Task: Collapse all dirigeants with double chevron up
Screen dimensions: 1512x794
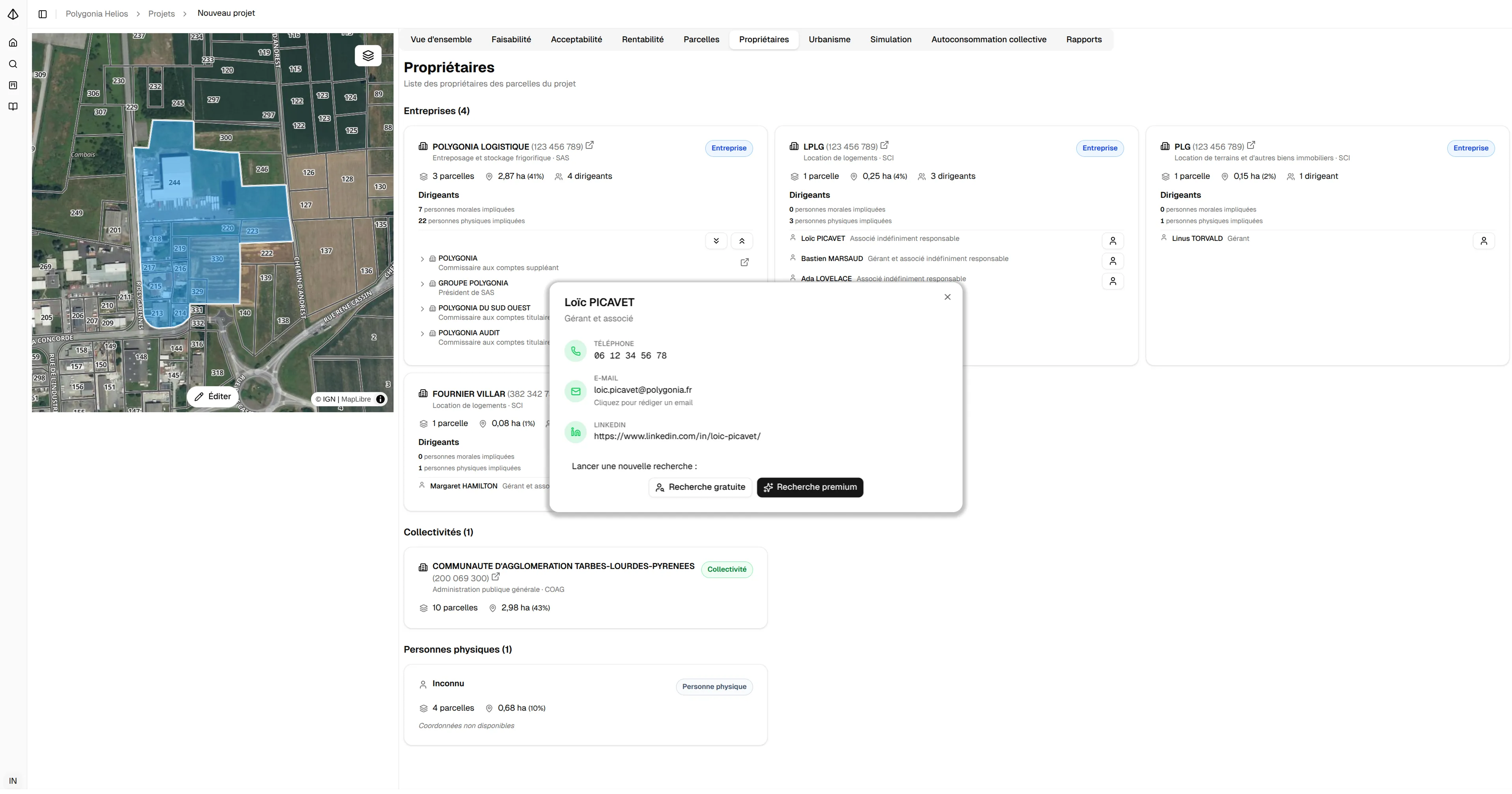Action: pyautogui.click(x=742, y=241)
